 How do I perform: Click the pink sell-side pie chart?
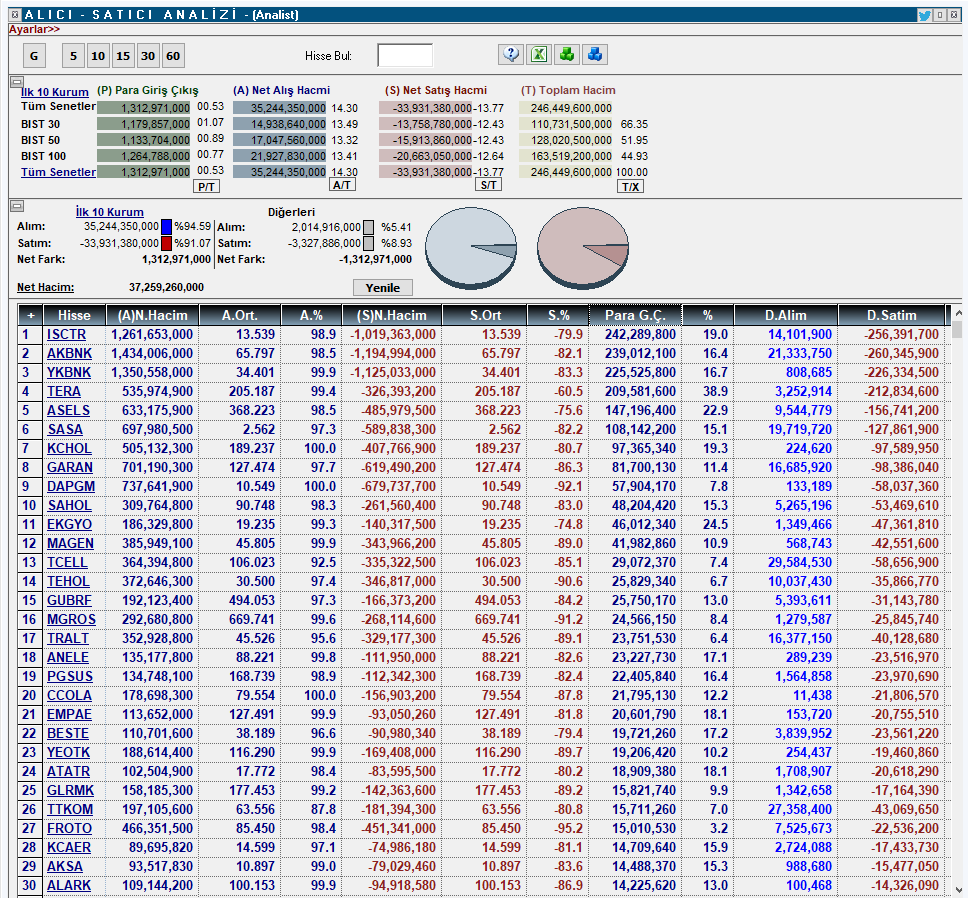[x=583, y=248]
